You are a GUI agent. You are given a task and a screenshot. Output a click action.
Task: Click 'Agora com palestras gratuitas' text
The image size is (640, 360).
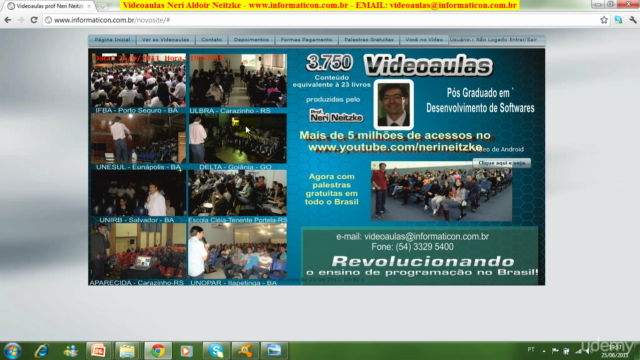(331, 189)
